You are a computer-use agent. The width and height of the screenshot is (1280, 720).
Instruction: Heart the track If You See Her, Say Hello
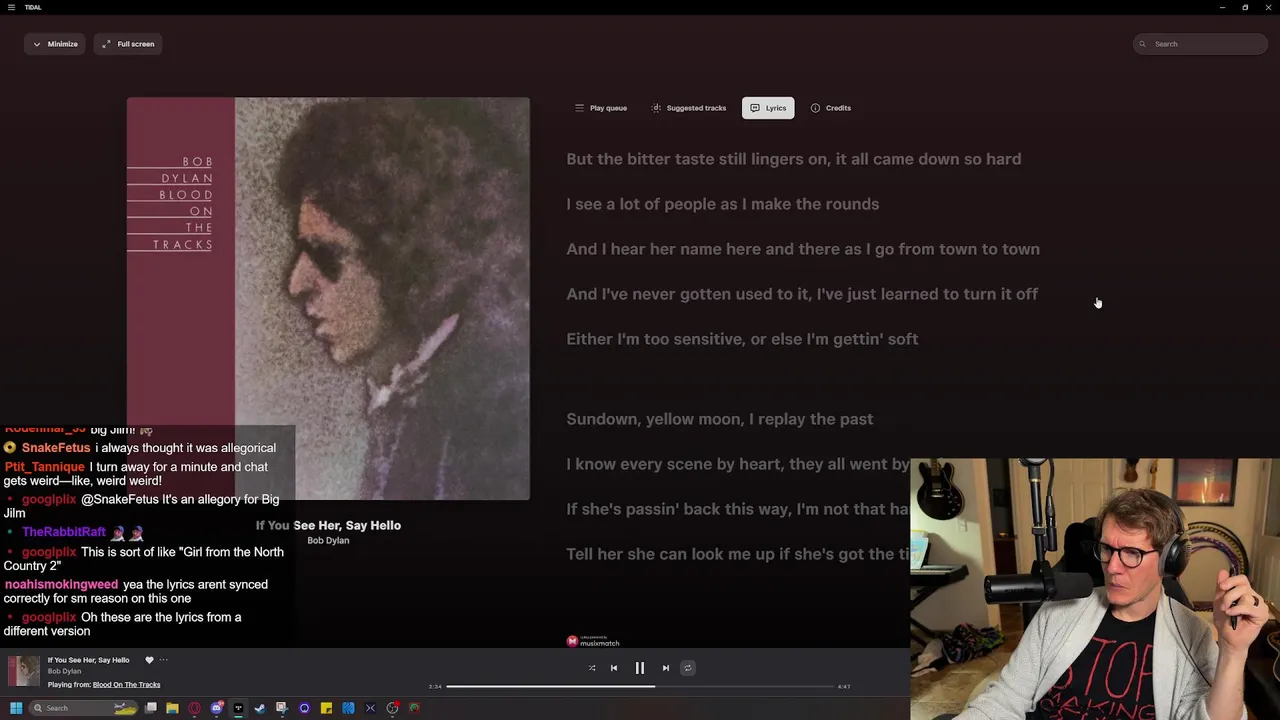tap(149, 660)
